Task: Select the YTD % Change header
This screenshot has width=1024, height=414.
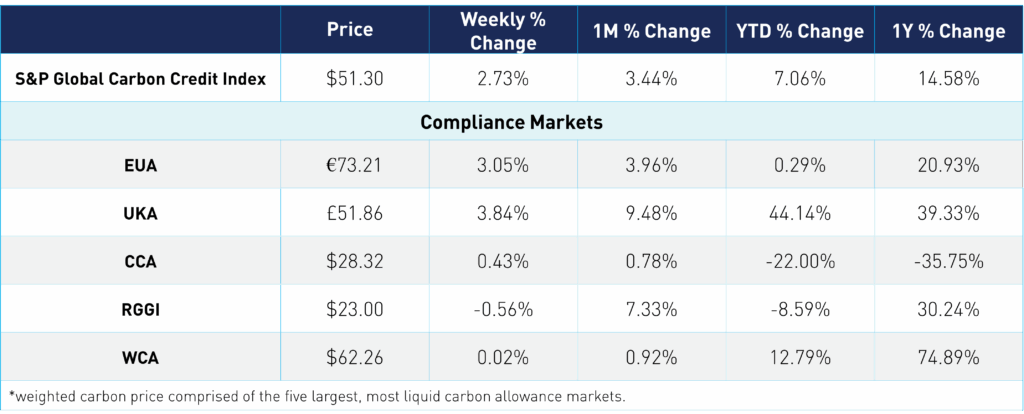Action: click(x=800, y=31)
